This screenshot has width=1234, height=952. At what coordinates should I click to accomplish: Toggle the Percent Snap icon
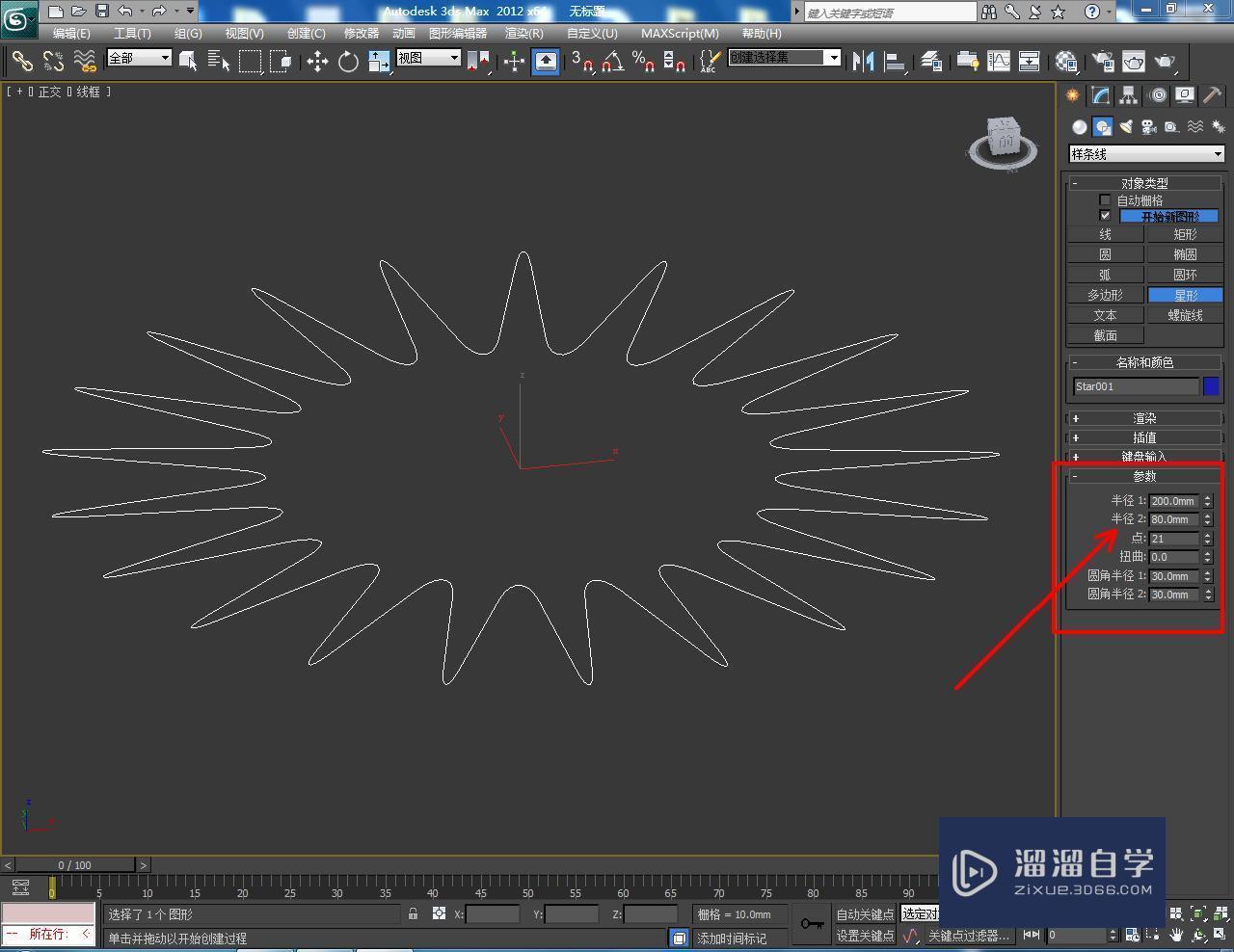pos(643,62)
